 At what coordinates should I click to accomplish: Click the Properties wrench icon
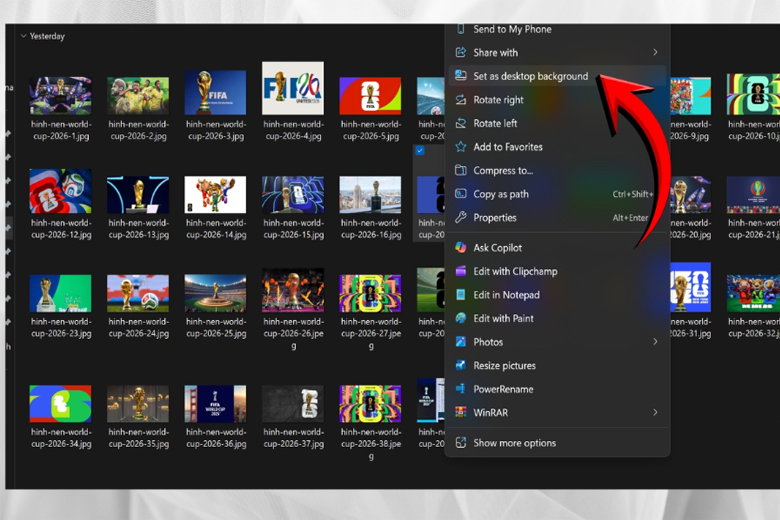pos(461,217)
